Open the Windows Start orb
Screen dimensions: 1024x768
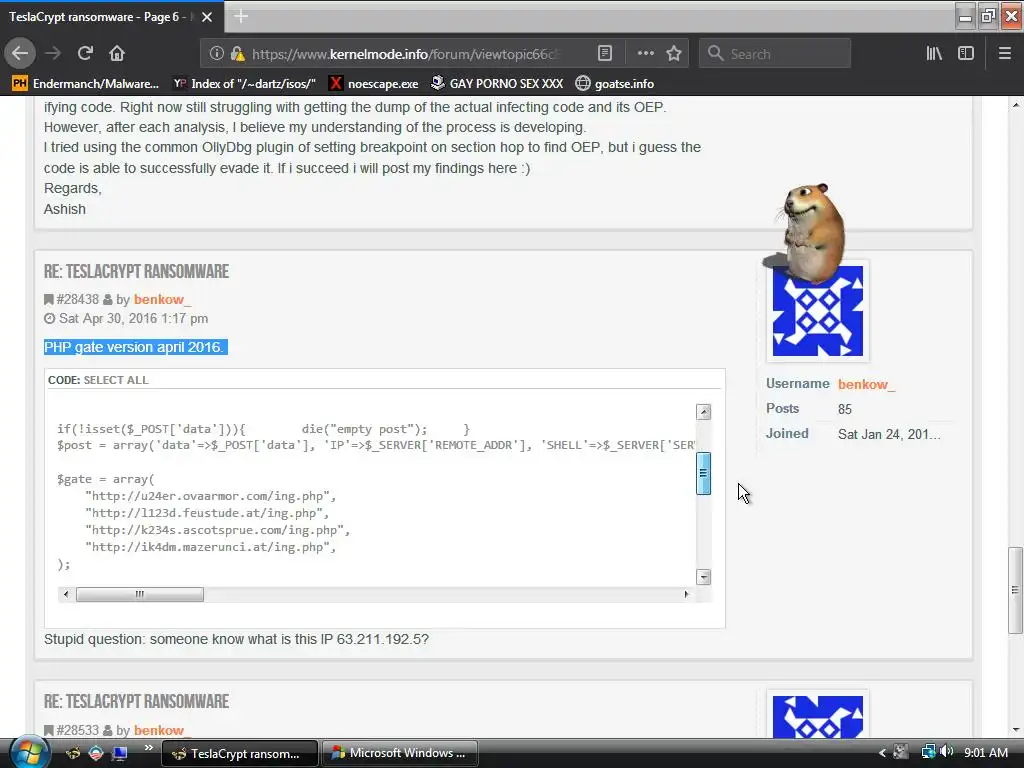(29, 753)
